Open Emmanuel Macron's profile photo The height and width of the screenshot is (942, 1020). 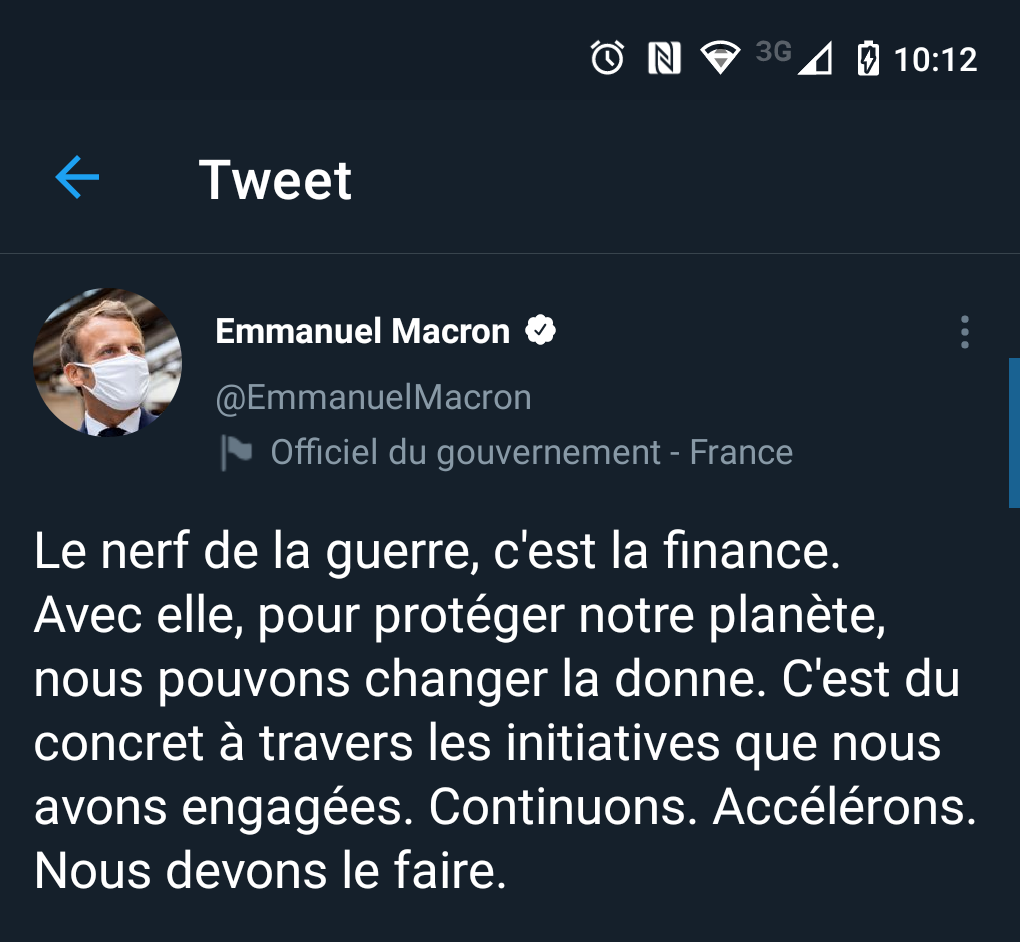coord(108,363)
